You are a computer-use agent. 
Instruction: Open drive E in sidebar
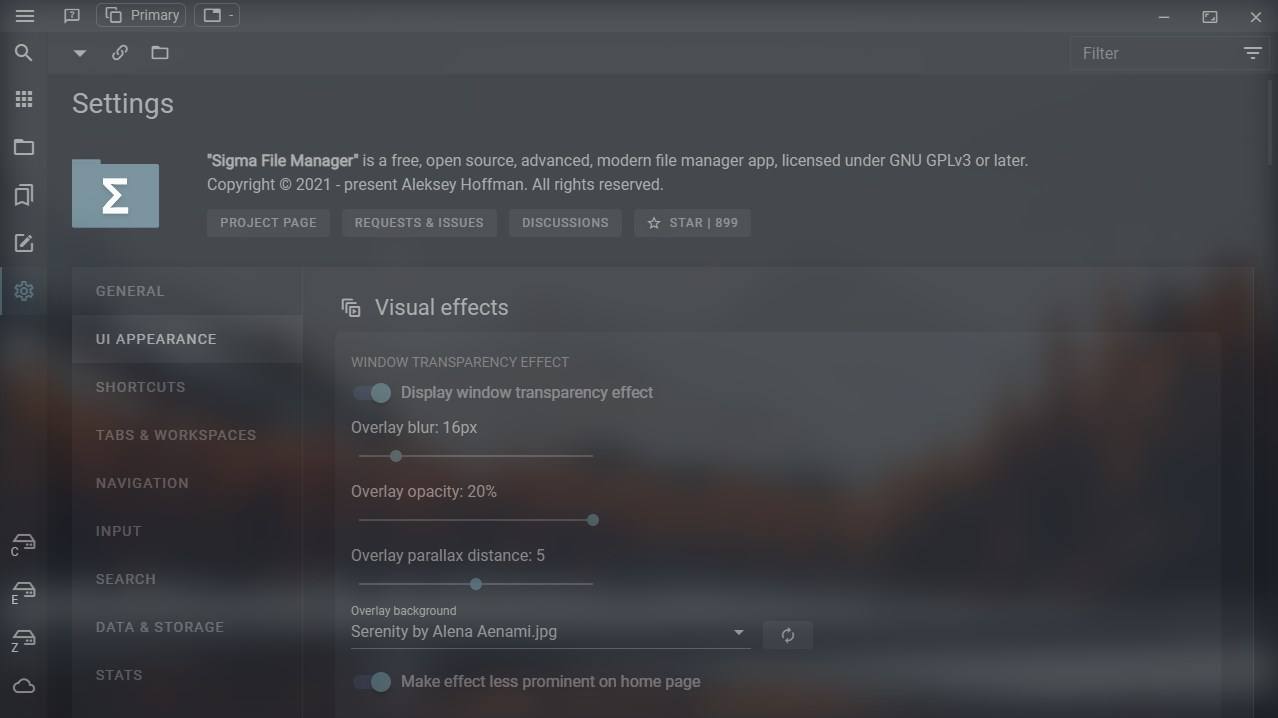(x=24, y=592)
